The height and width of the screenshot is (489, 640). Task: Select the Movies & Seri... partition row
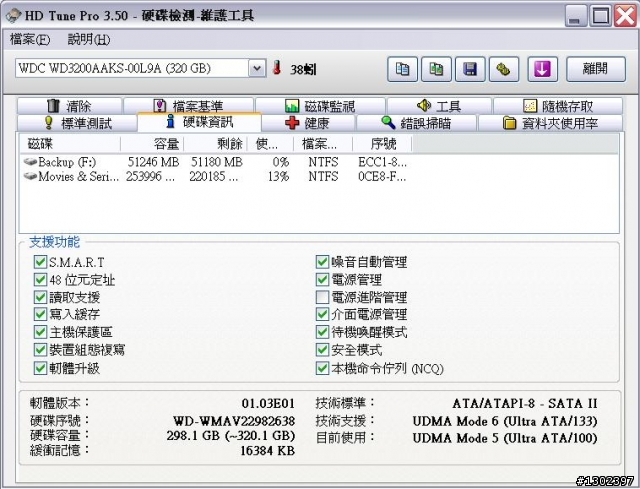[x=216, y=177]
